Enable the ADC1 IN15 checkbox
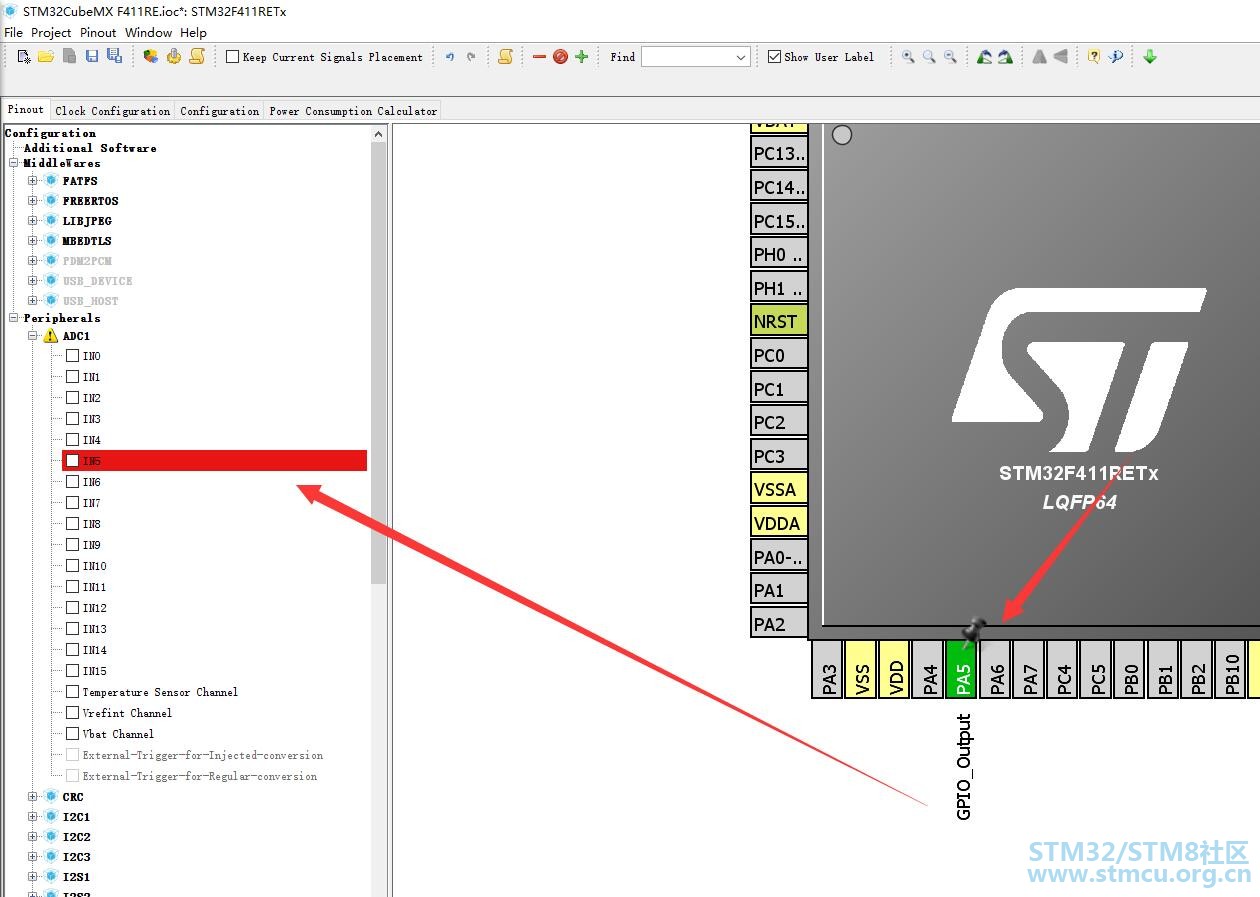 72,671
